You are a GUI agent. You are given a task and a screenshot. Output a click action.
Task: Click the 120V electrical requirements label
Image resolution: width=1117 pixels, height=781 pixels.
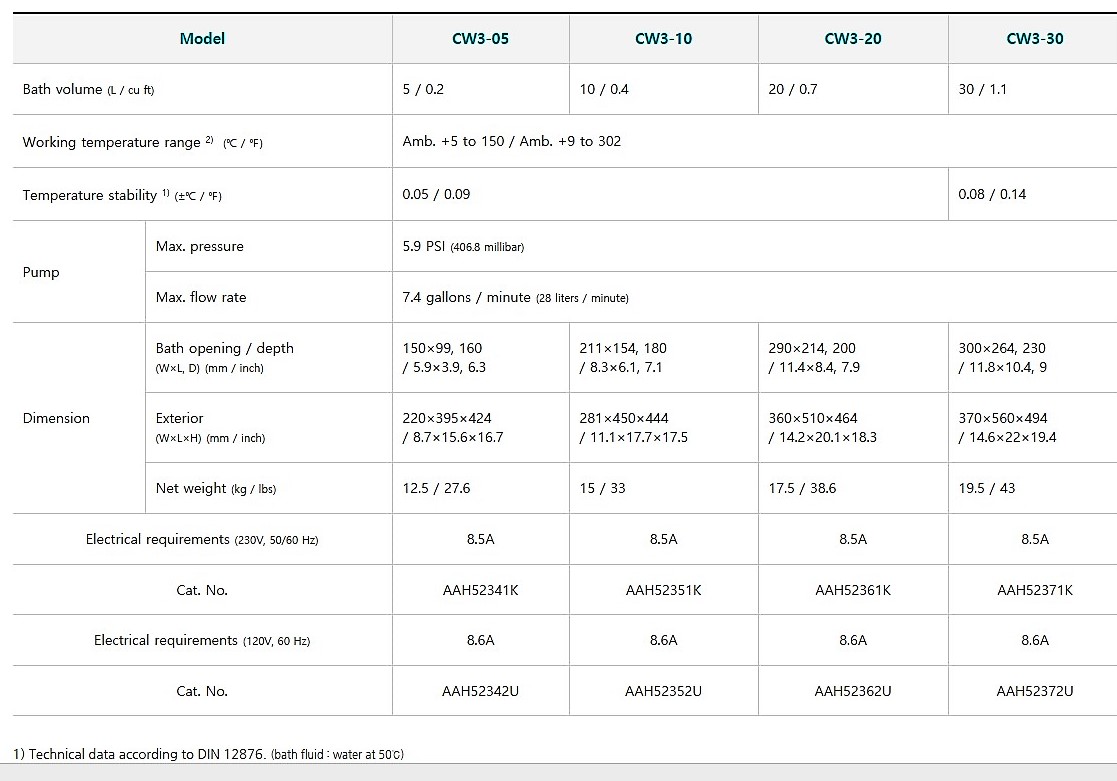tap(202, 641)
